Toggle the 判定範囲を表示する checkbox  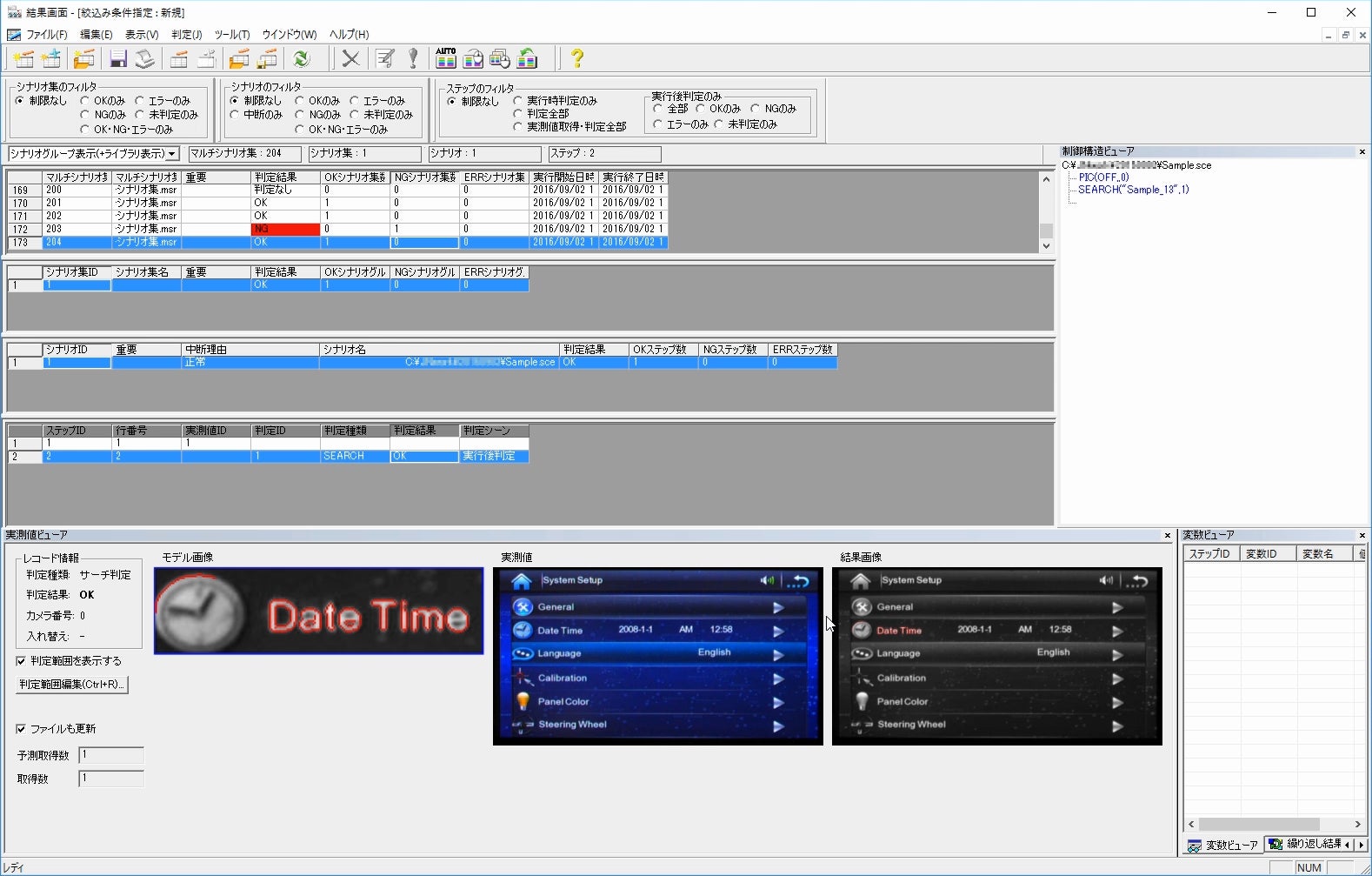tap(22, 661)
